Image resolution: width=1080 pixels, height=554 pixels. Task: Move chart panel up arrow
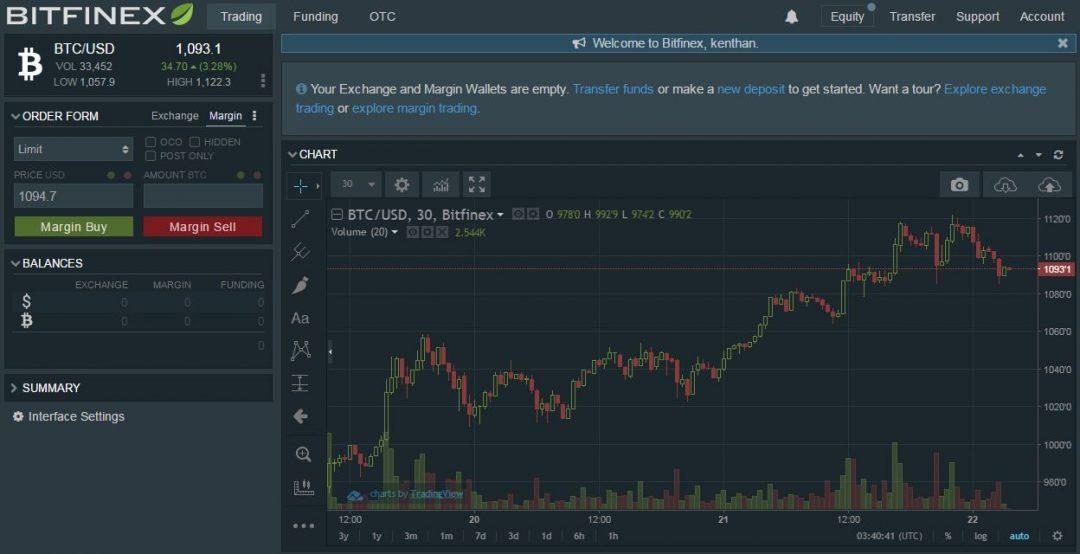tap(1021, 155)
